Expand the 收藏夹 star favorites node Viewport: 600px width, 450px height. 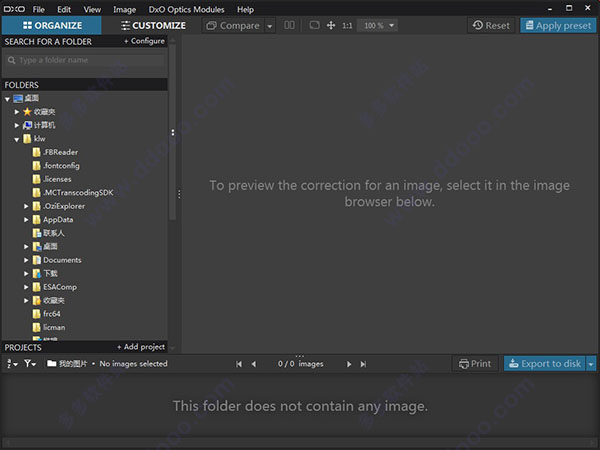[17, 112]
